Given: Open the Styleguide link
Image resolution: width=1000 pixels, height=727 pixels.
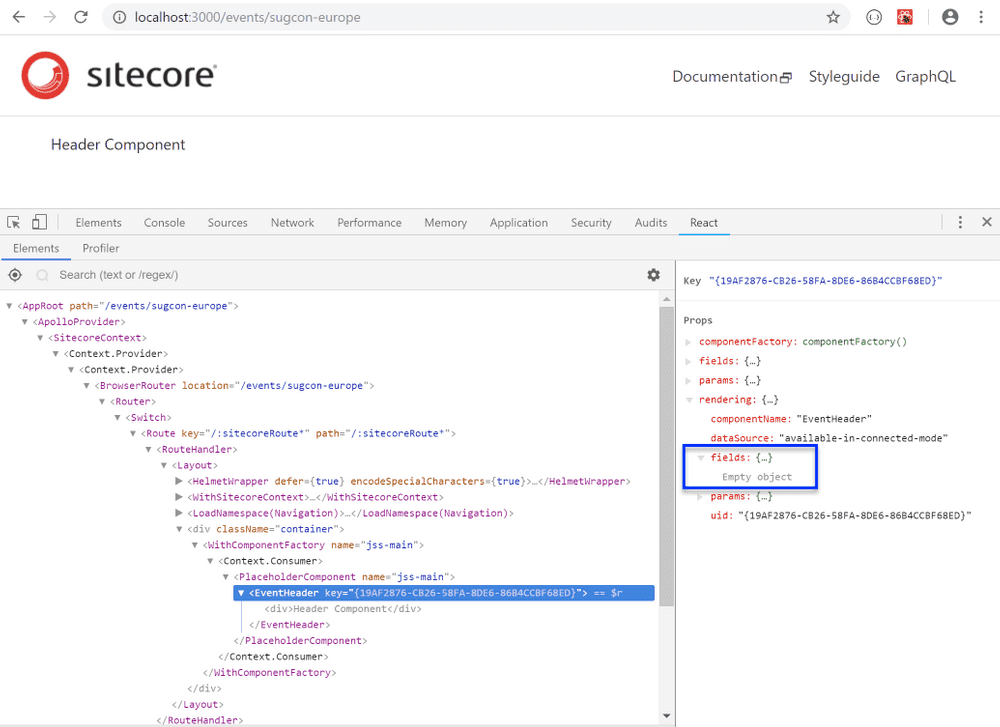Looking at the screenshot, I should point(843,76).
